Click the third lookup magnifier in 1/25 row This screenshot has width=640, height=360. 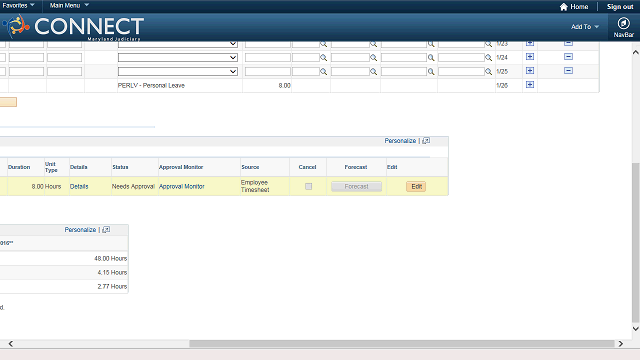(x=431, y=71)
